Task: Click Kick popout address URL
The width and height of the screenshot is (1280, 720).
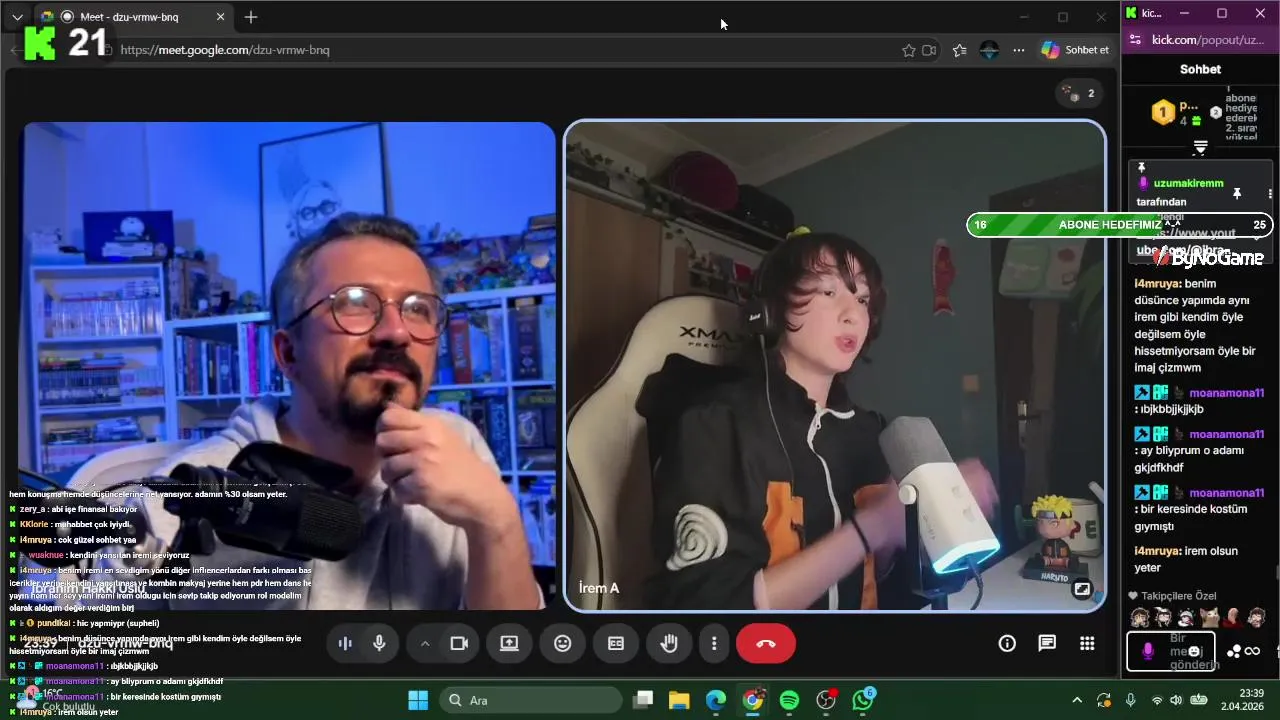Action: [1208, 39]
